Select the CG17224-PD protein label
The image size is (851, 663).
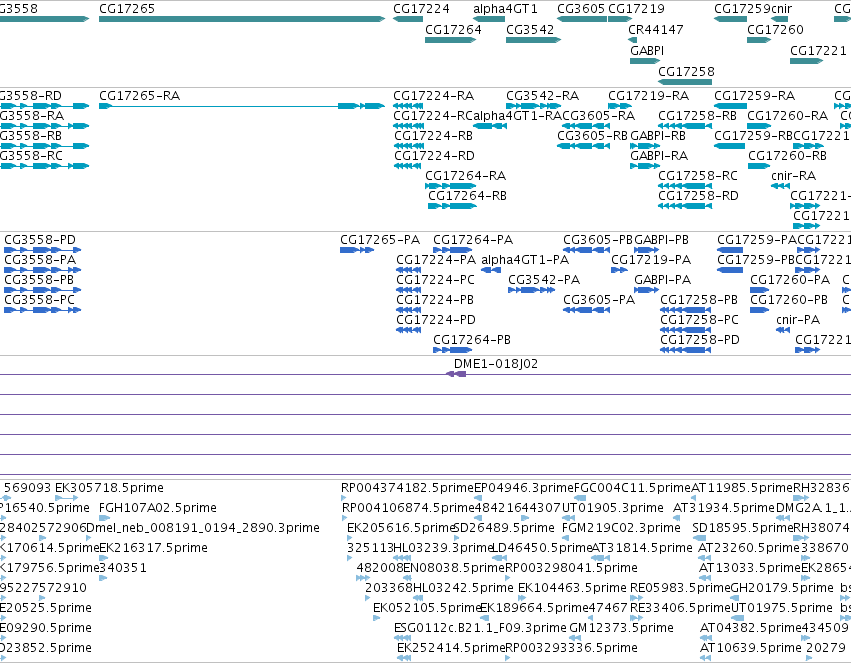click(x=436, y=320)
